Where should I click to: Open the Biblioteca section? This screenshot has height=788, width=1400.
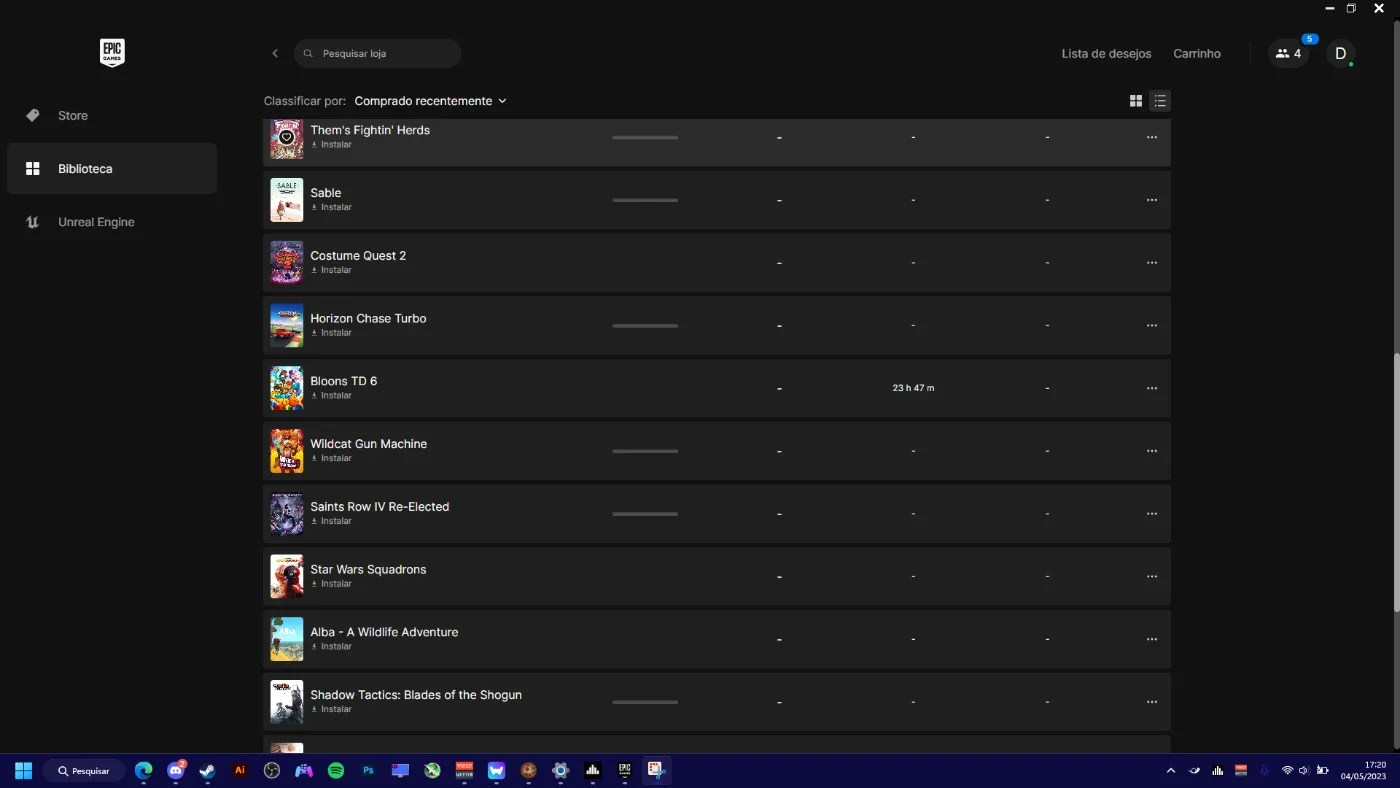coord(112,169)
